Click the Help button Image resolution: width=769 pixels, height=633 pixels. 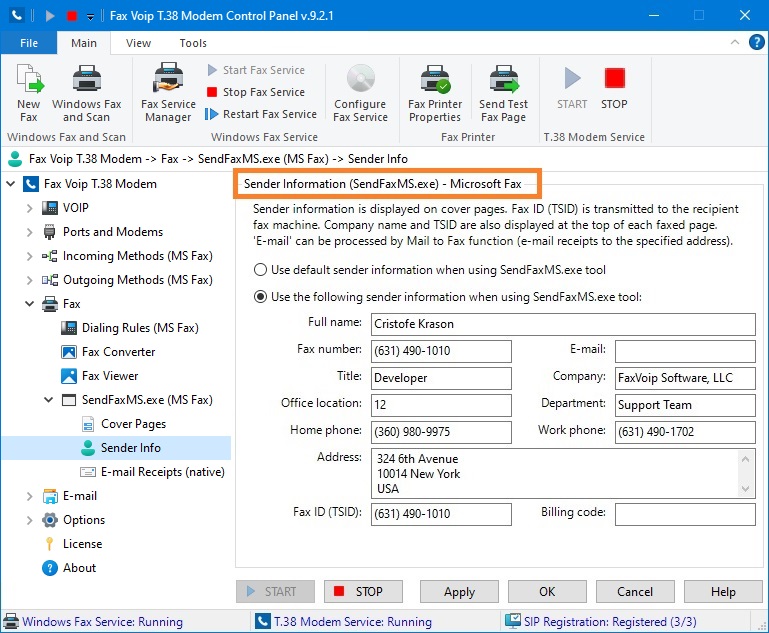click(723, 592)
